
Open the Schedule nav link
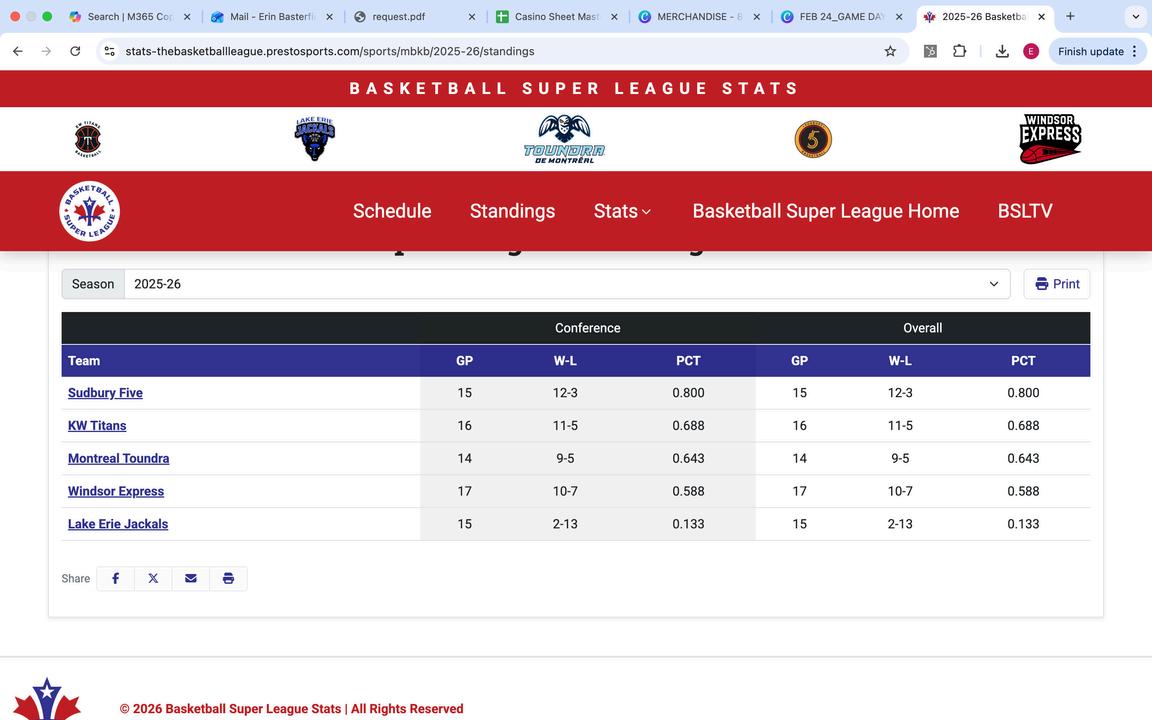coord(392,211)
